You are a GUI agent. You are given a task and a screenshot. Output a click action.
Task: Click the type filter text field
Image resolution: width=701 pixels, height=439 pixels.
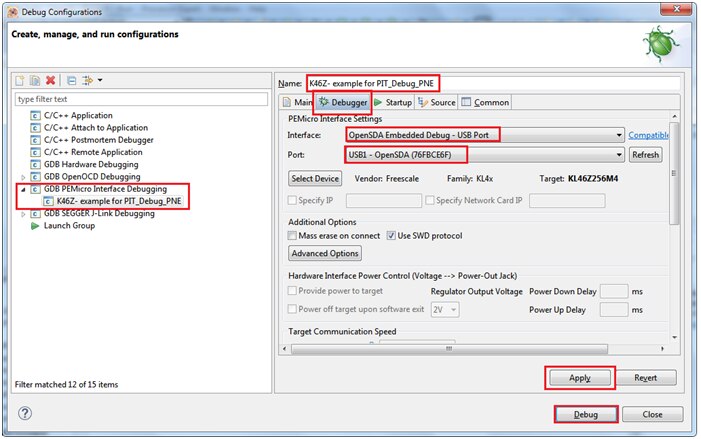tap(141, 99)
